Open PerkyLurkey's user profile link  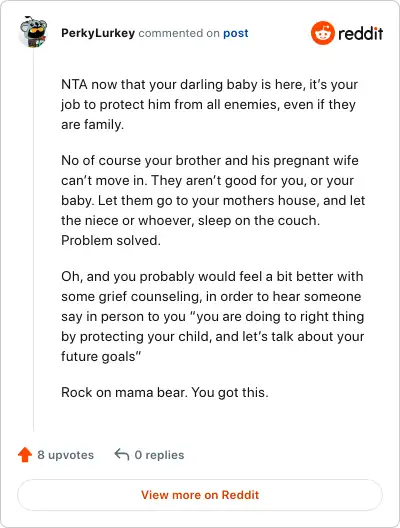pos(98,33)
